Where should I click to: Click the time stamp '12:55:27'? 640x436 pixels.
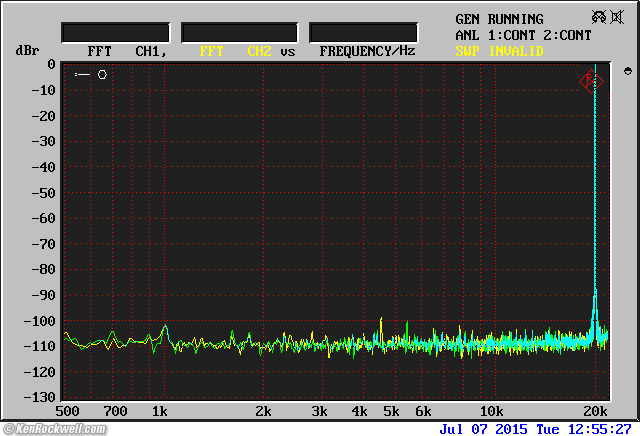coord(600,429)
